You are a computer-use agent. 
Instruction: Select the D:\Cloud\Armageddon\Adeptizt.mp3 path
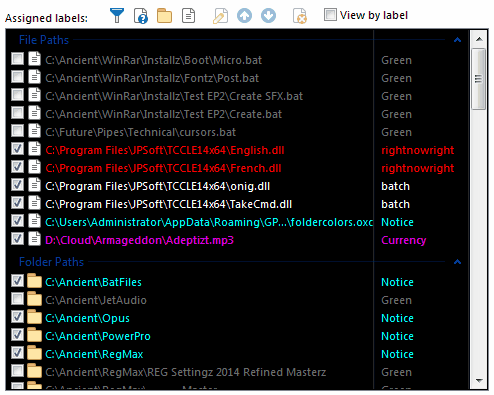tap(139, 240)
